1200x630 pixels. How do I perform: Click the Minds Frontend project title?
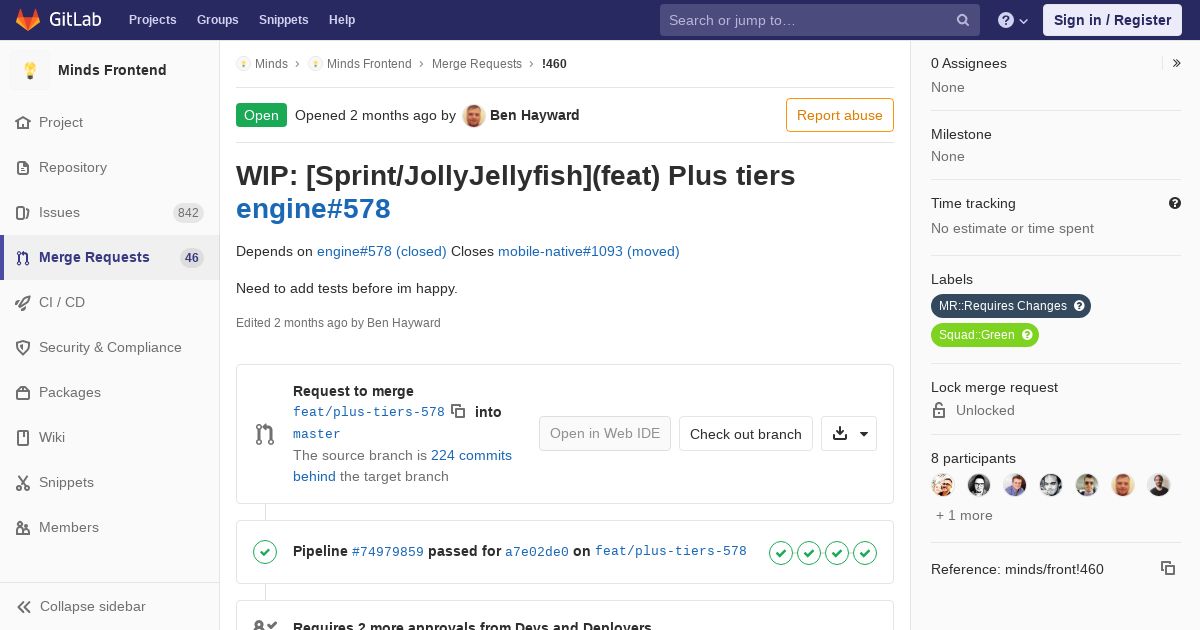click(x=112, y=70)
